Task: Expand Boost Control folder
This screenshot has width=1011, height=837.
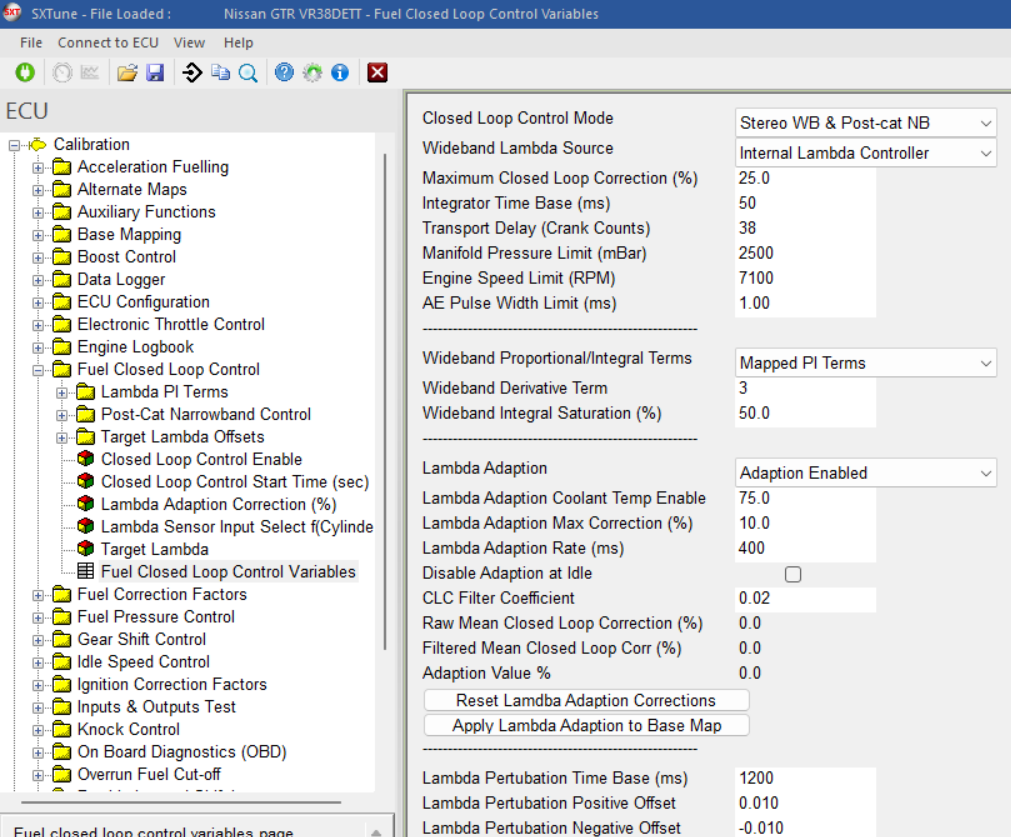Action: click(38, 258)
